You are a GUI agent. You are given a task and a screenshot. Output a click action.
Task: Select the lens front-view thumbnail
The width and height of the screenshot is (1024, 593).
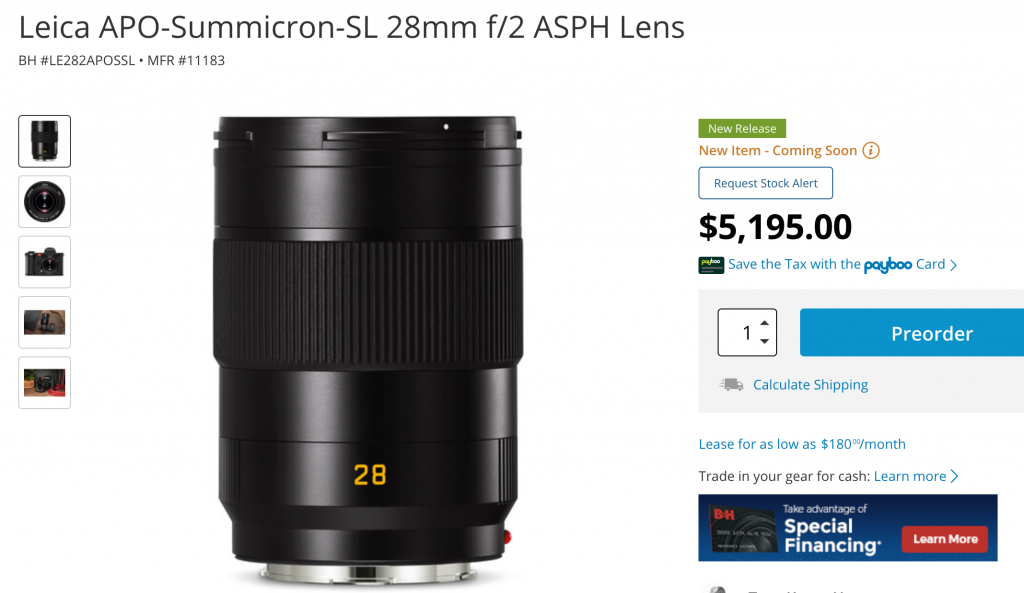click(44, 202)
